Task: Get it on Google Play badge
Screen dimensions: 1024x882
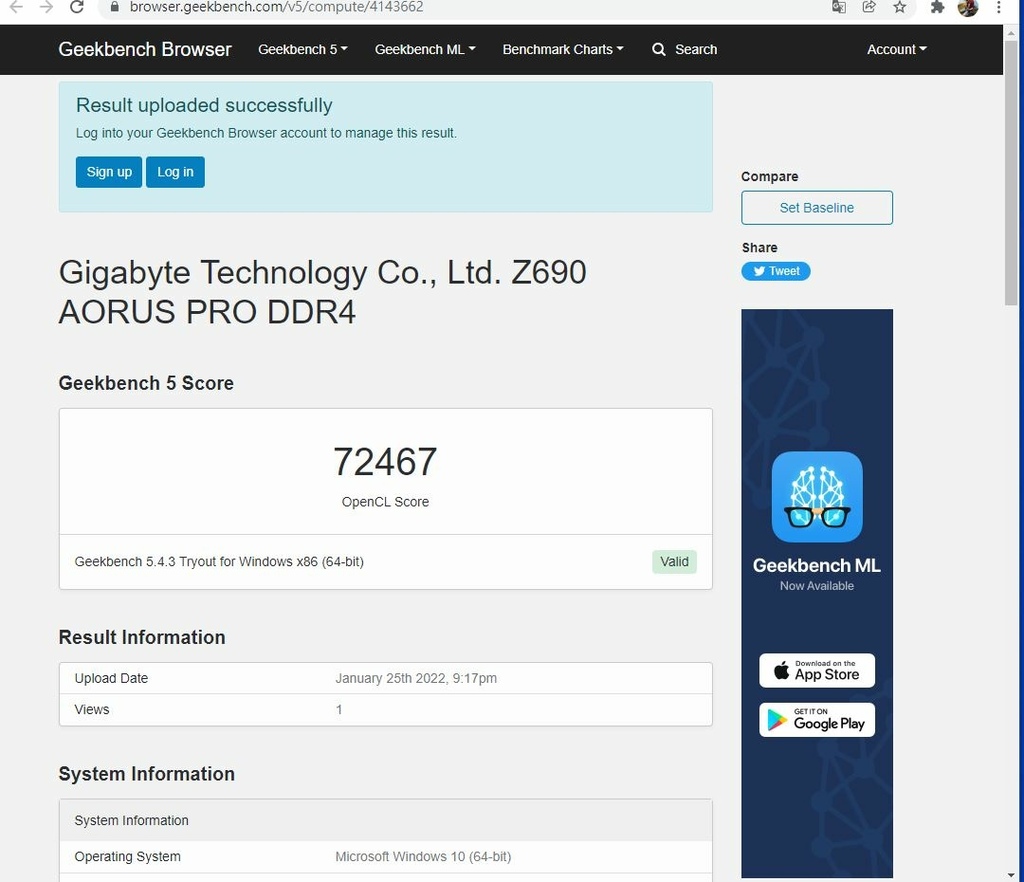Action: (817, 720)
